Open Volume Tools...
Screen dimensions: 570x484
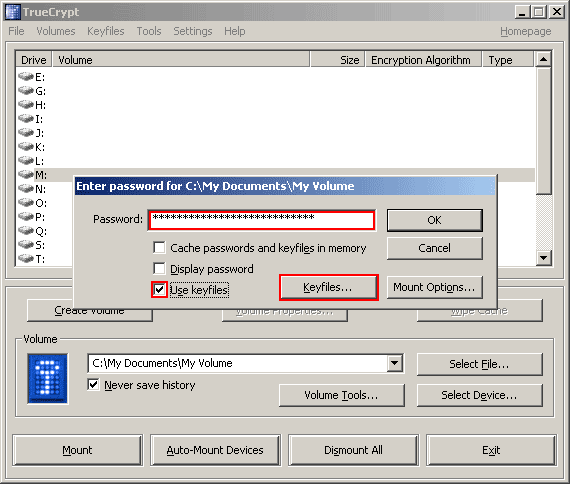point(342,395)
